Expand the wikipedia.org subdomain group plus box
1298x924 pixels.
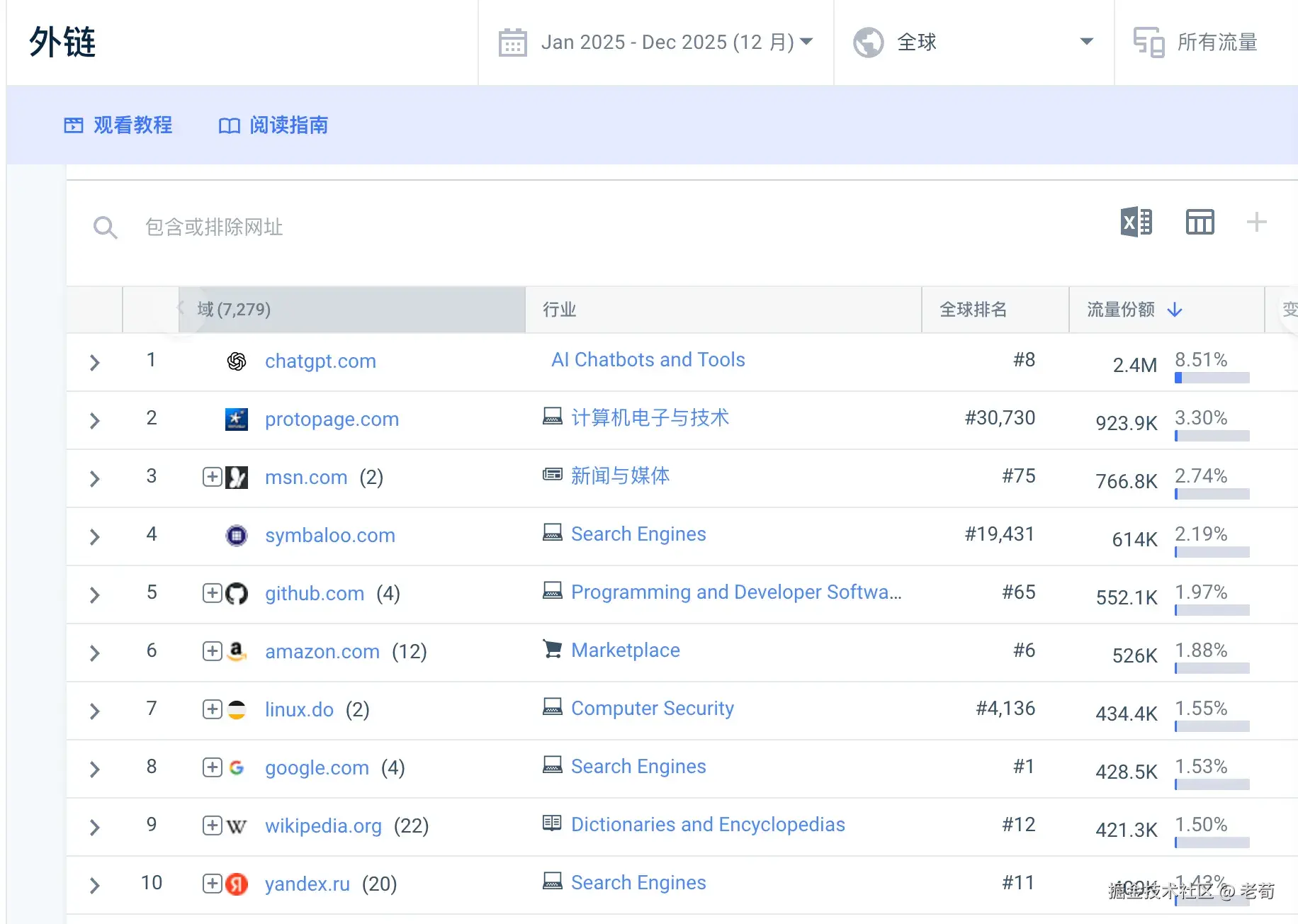tap(213, 825)
